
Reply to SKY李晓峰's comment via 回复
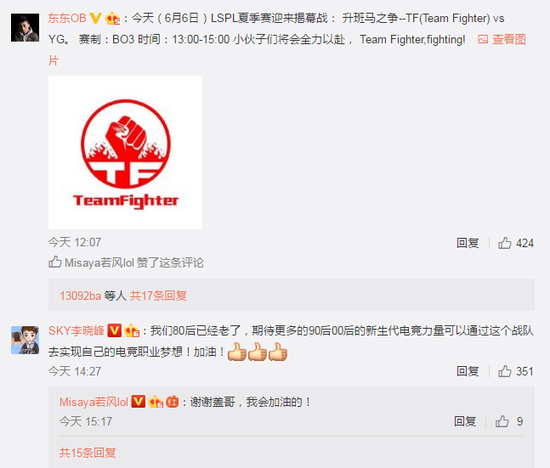click(468, 371)
